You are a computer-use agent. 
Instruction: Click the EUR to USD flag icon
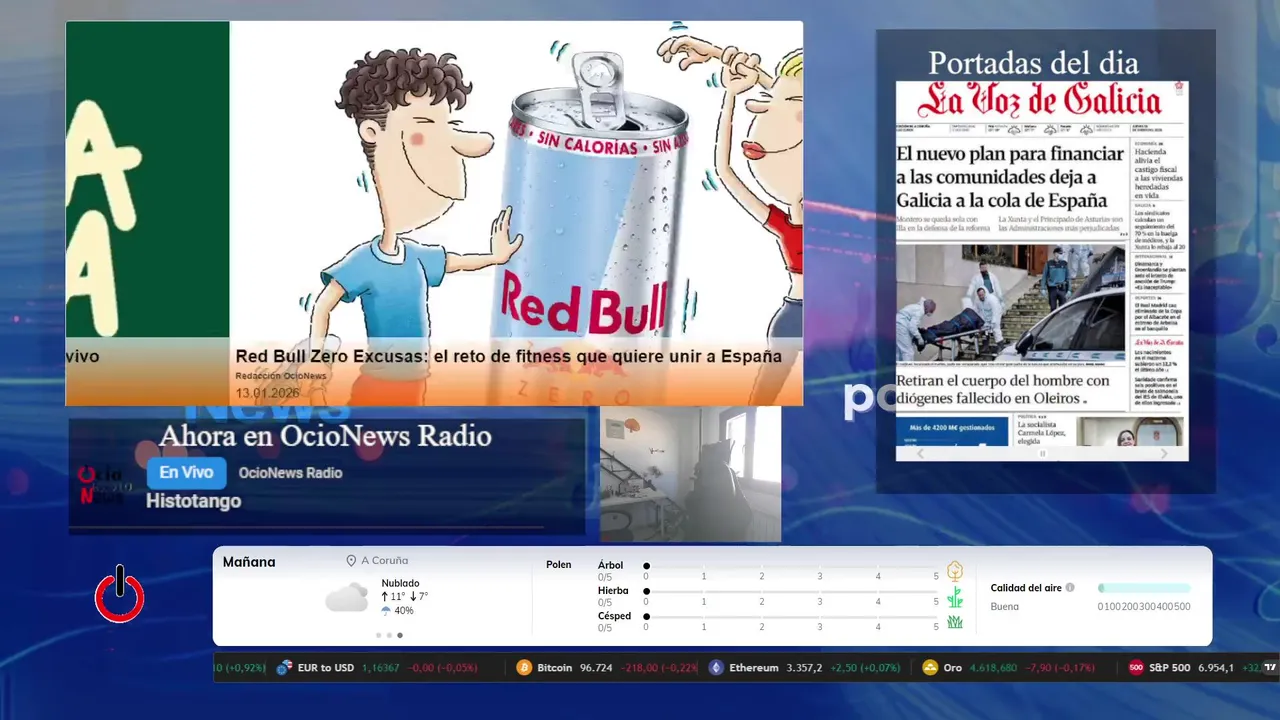coord(284,667)
